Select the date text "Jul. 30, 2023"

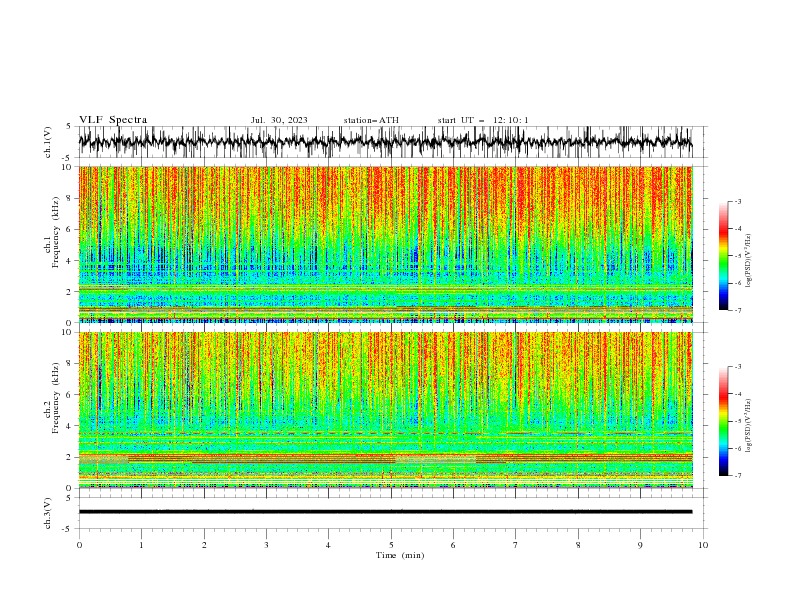[279, 120]
